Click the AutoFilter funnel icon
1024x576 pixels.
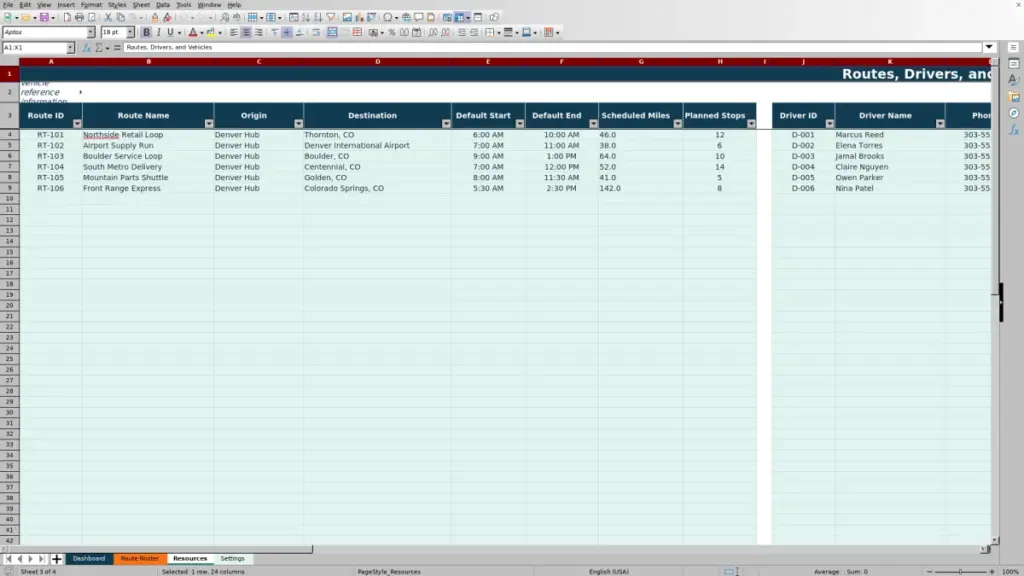pyautogui.click(x=330, y=18)
